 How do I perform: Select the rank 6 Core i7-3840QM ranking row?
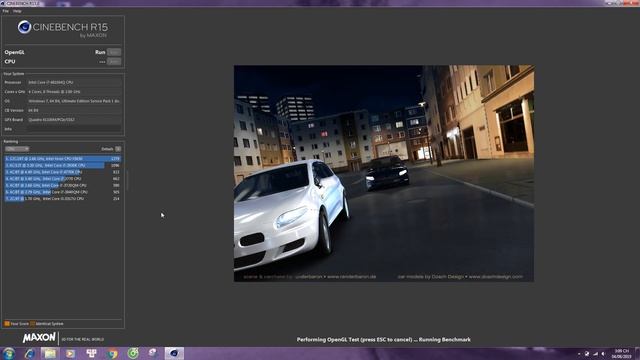pyautogui.click(x=62, y=192)
